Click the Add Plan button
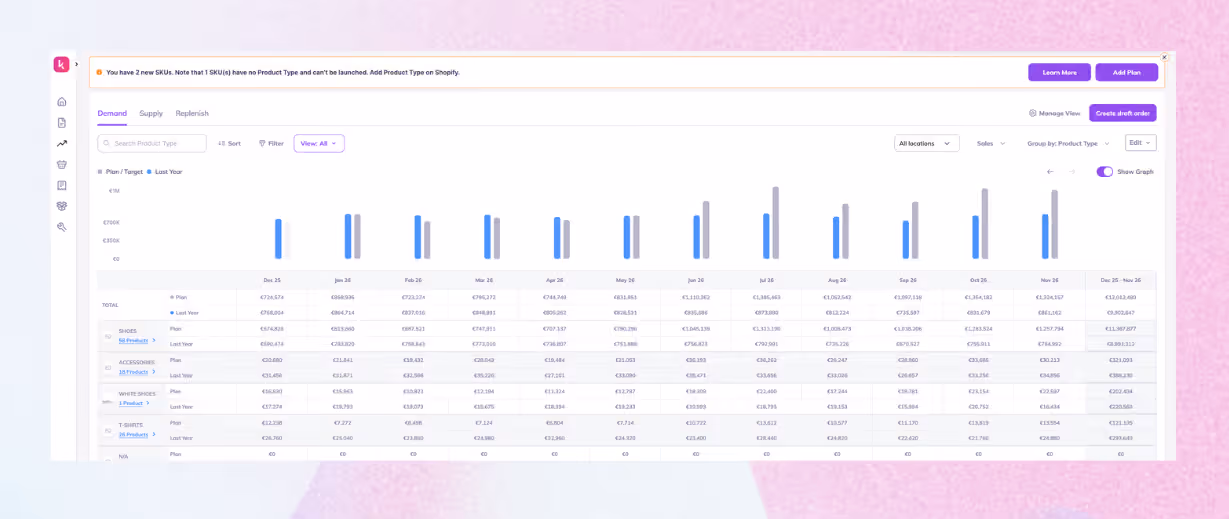Image resolution: width=1229 pixels, height=519 pixels. (x=1126, y=72)
